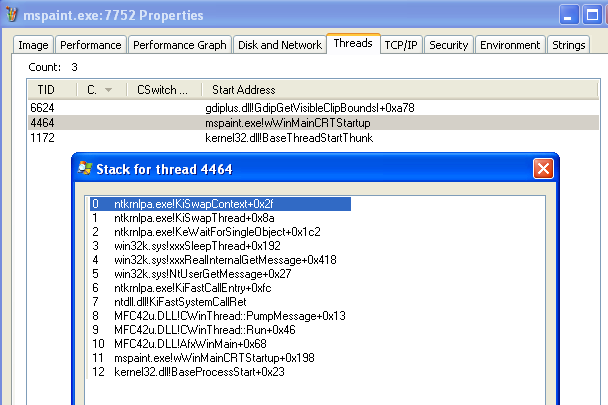608x405 pixels.
Task: Show the Environment tab
Action: click(x=510, y=45)
